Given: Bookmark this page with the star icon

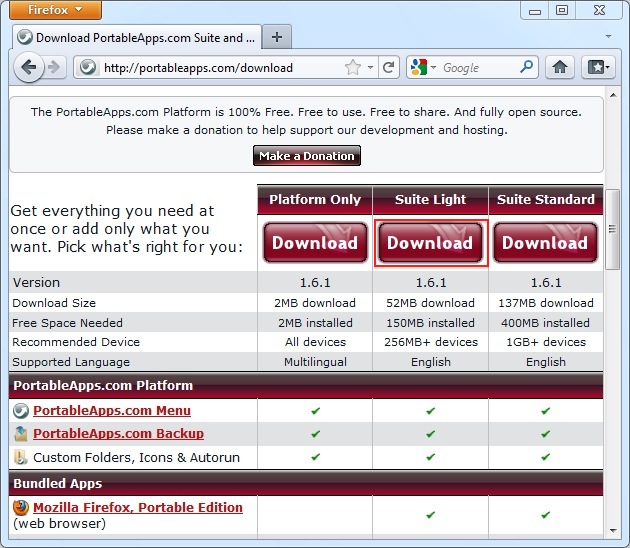Looking at the screenshot, I should (352, 68).
